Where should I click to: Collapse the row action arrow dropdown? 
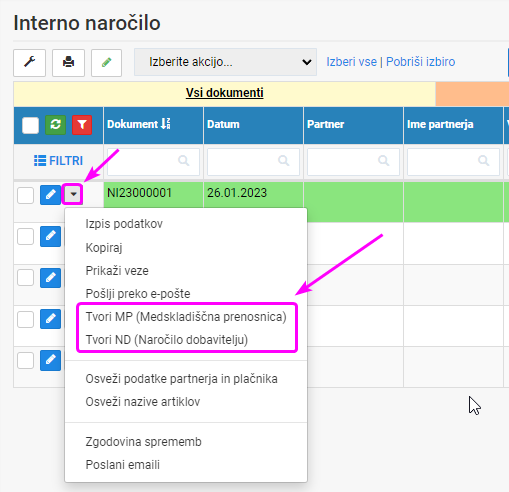pos(73,194)
